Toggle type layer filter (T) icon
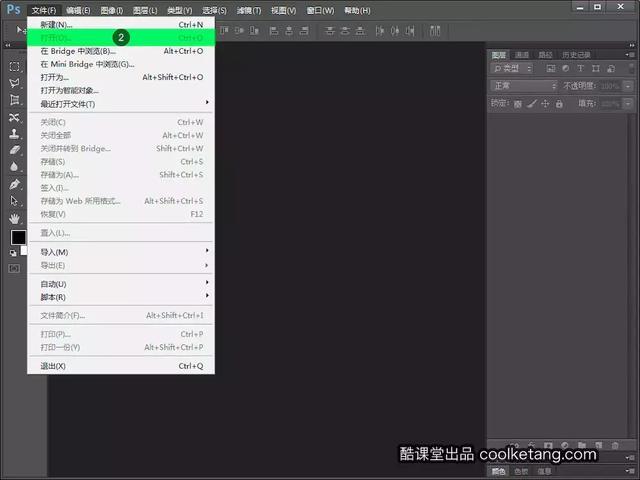The height and width of the screenshot is (480, 640). pos(580,68)
